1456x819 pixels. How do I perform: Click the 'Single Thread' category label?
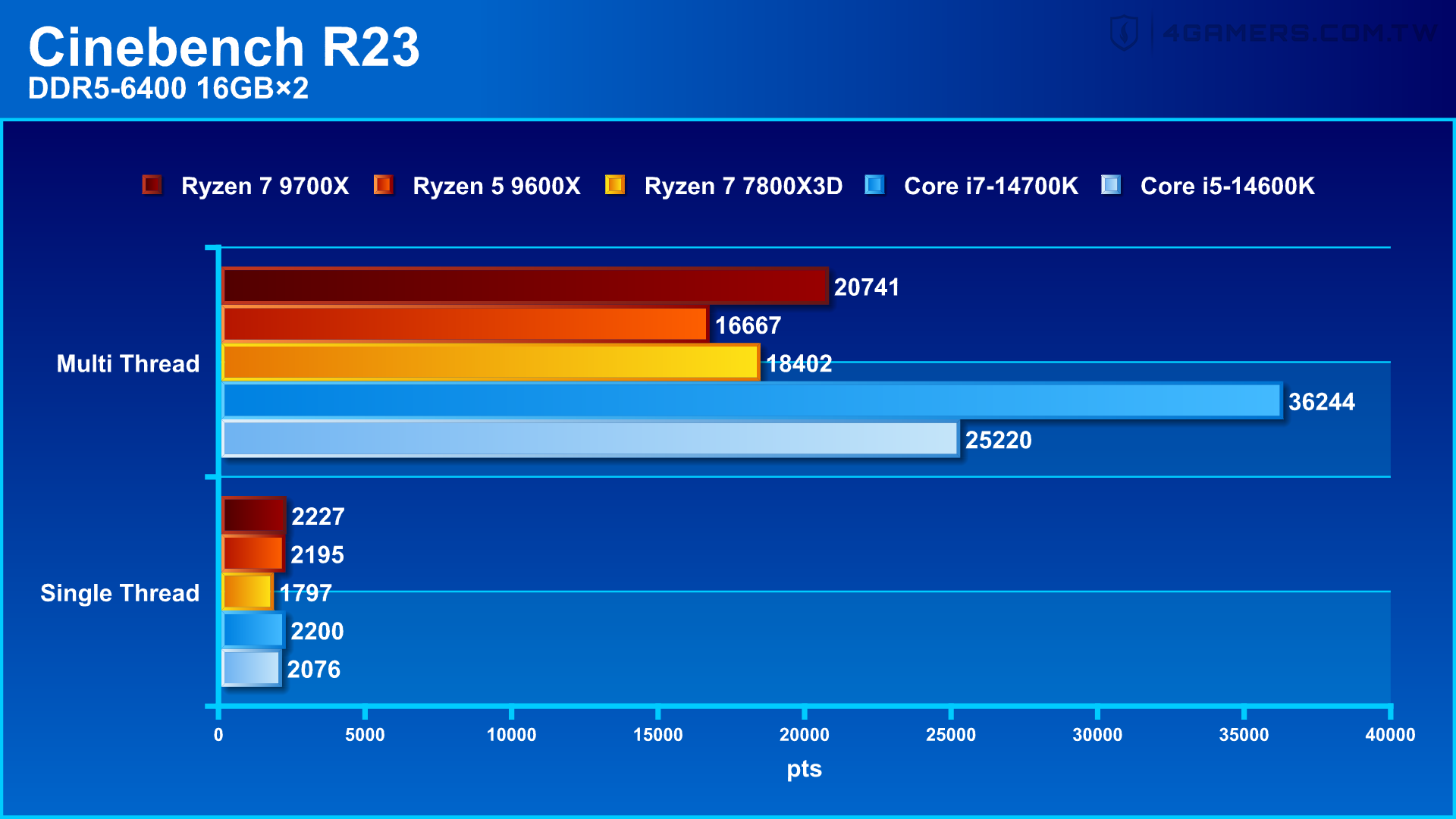pos(120,593)
